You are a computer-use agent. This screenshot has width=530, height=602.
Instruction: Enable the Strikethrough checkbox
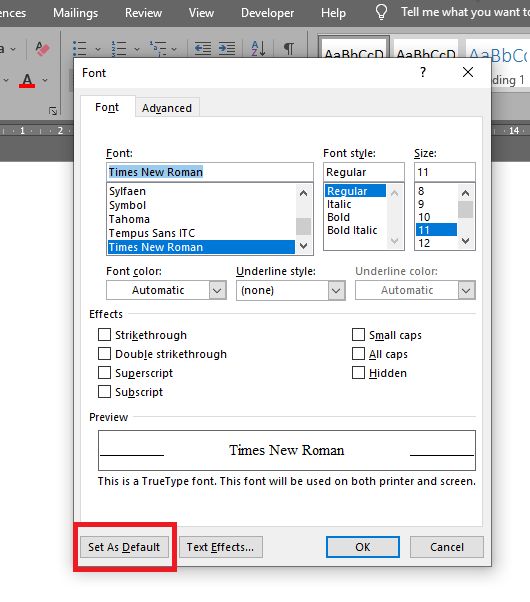[104, 334]
